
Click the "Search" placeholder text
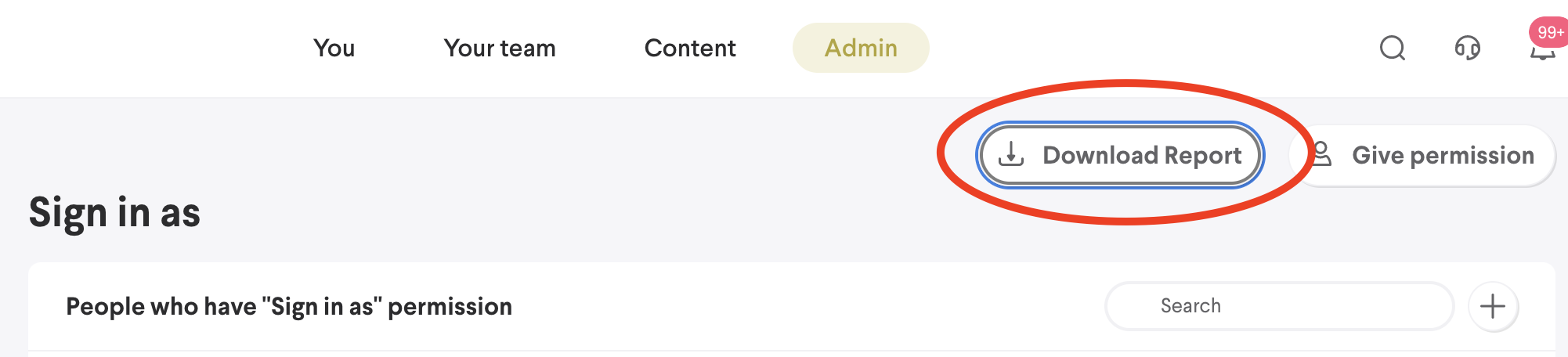pos(1190,306)
